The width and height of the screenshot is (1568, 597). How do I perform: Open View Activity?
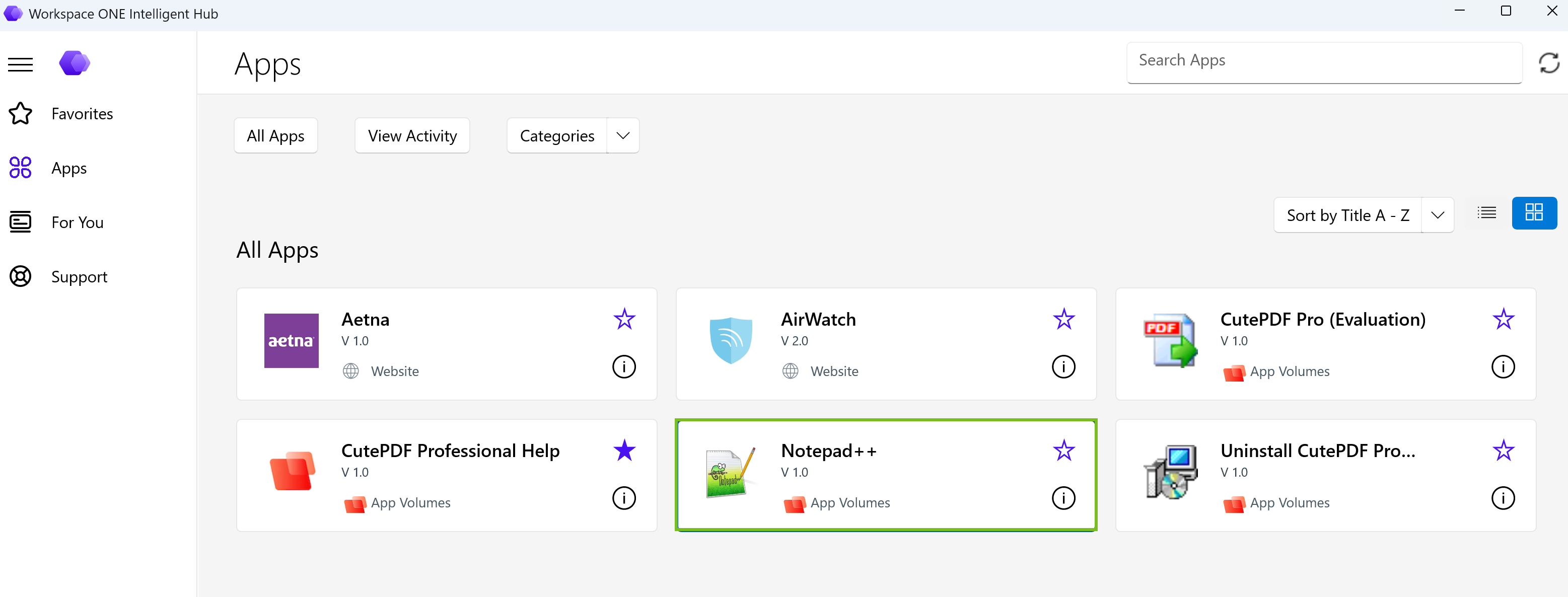click(412, 136)
